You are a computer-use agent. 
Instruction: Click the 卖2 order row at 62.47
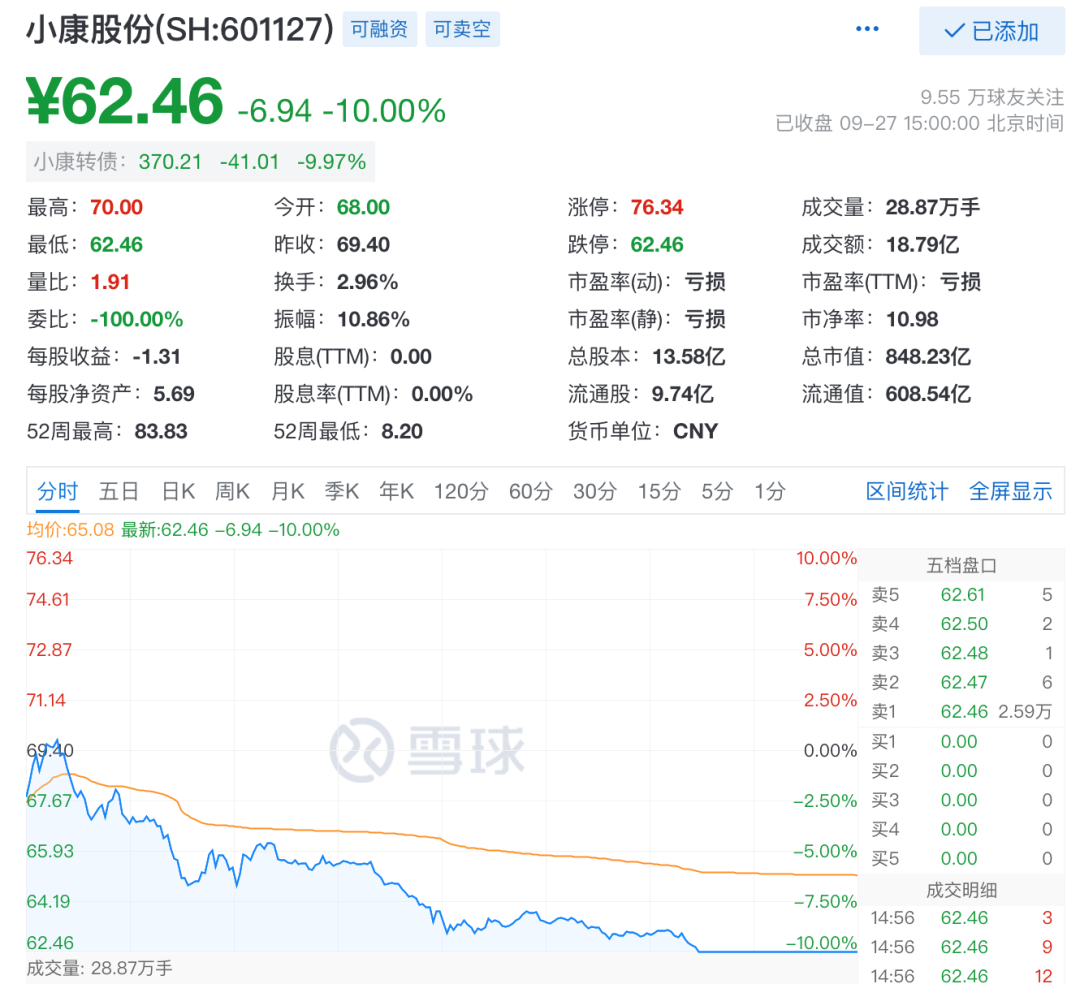[962, 682]
